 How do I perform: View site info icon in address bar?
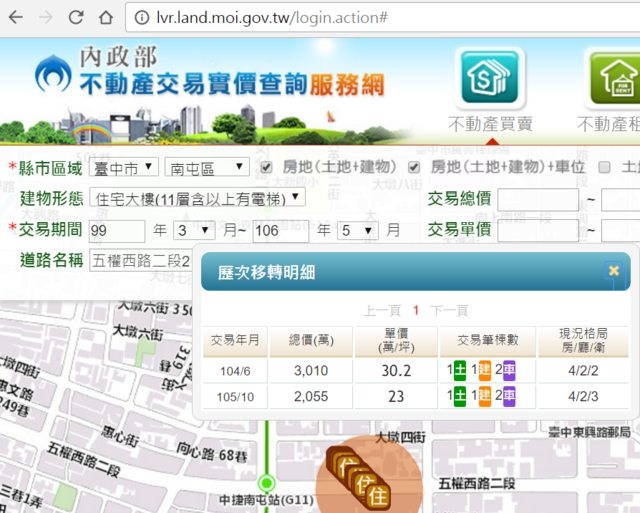[x=142, y=18]
